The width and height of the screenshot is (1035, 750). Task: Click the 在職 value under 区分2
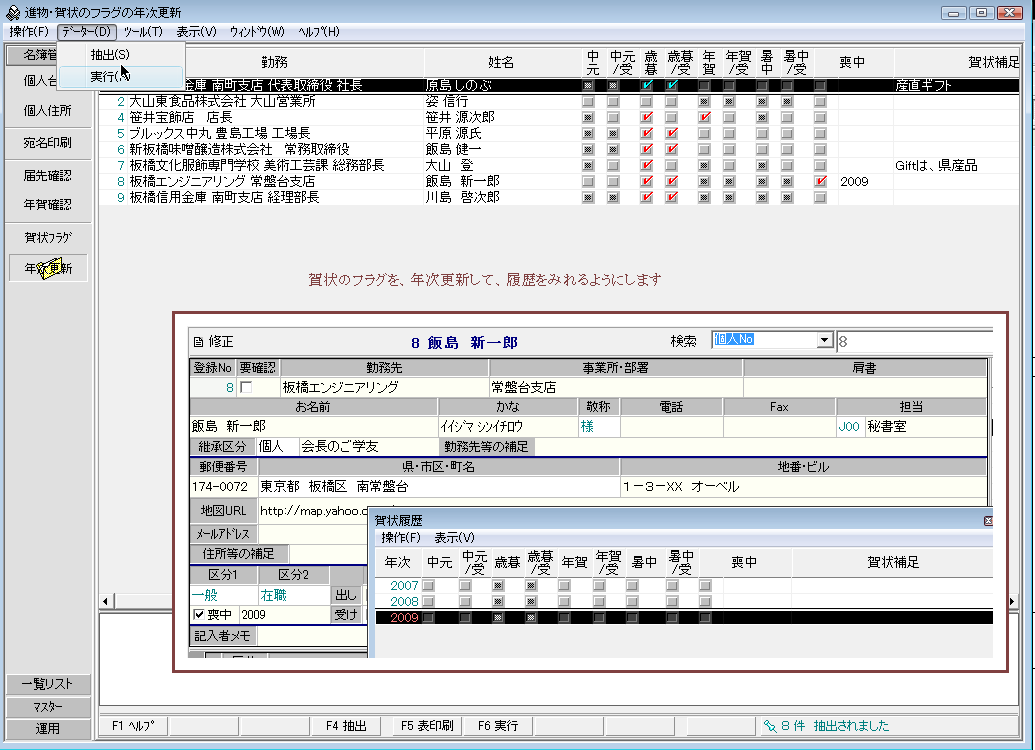point(273,595)
